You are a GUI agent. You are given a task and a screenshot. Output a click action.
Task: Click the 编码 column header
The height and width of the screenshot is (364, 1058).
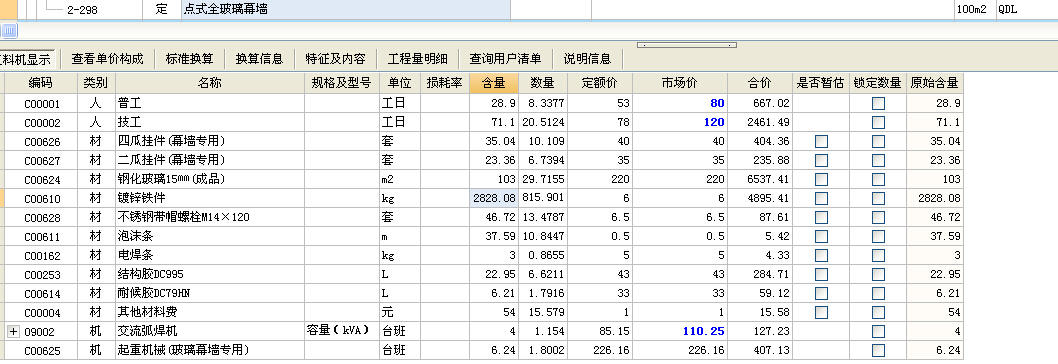click(40, 83)
